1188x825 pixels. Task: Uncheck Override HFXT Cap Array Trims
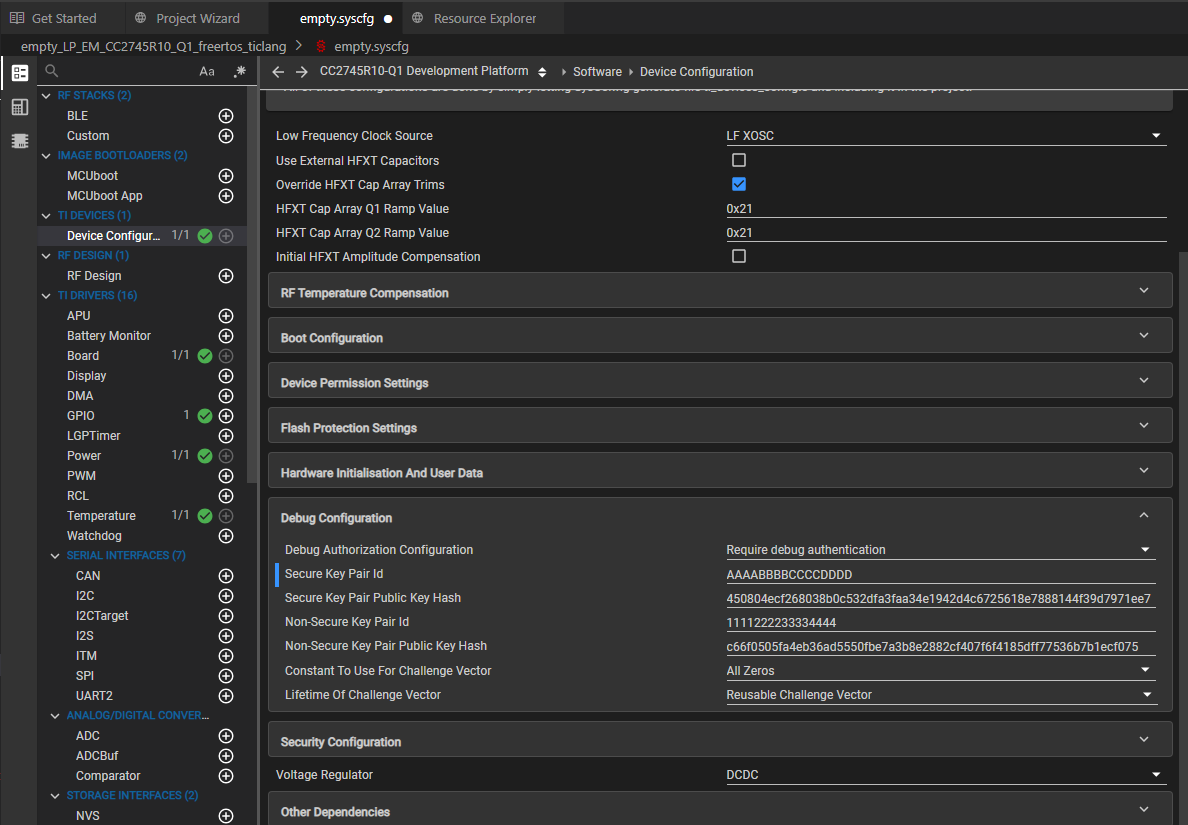tap(739, 184)
